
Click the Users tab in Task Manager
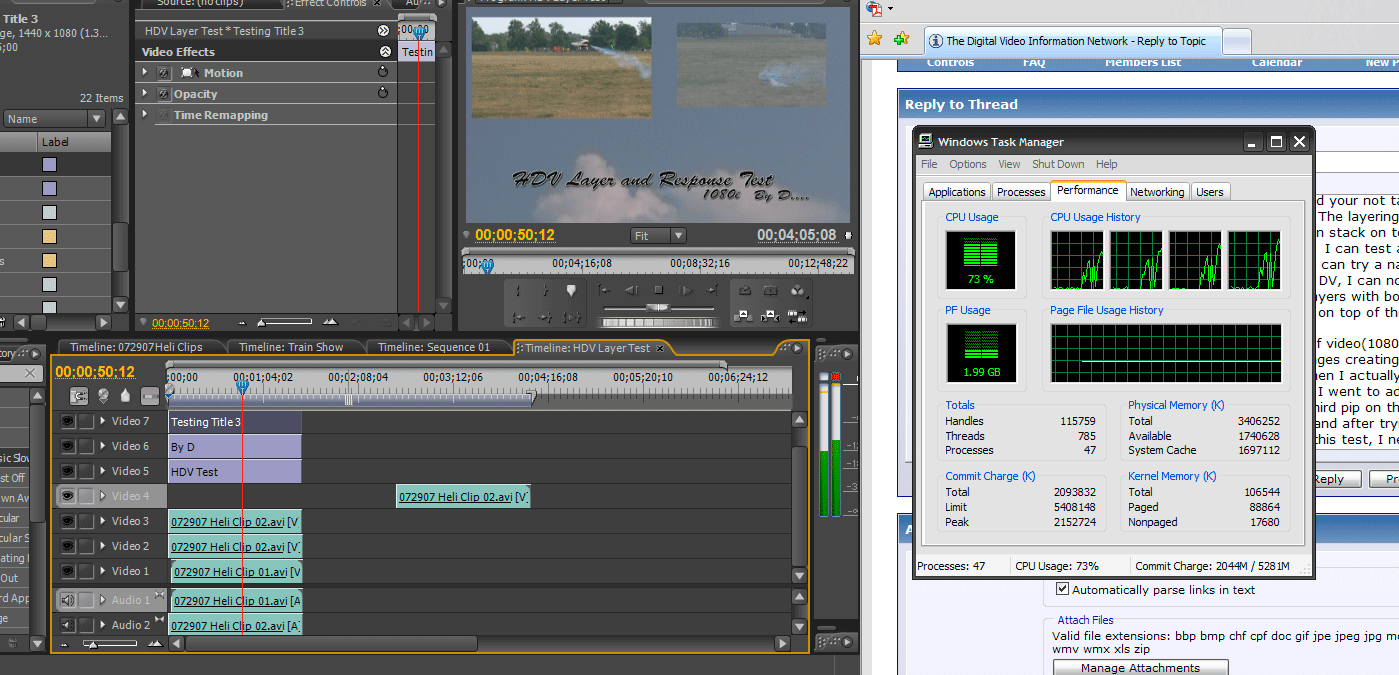pos(1210,192)
